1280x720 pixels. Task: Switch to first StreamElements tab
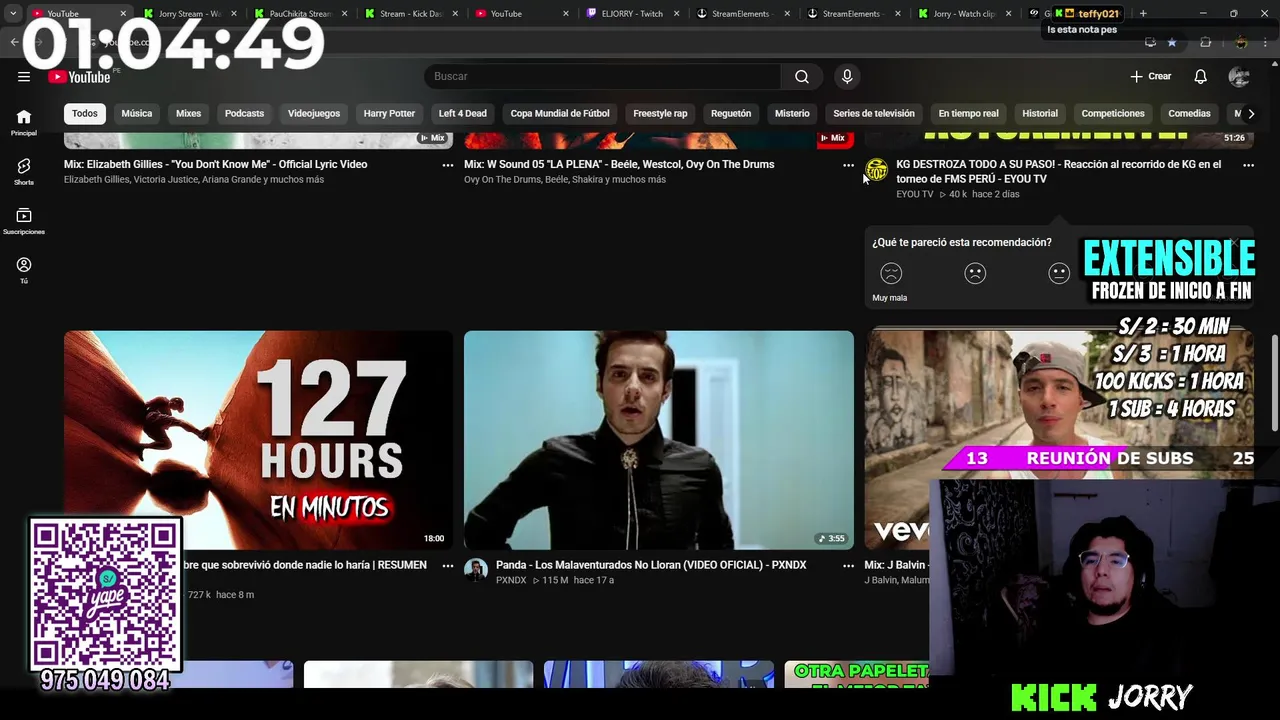pos(742,13)
